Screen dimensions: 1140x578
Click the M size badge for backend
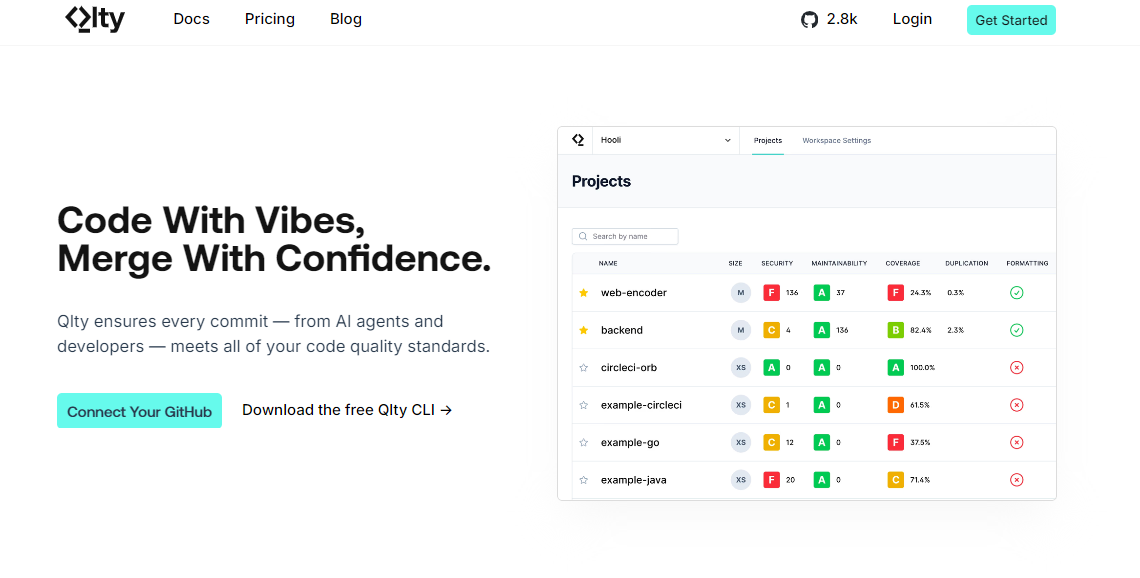740,330
